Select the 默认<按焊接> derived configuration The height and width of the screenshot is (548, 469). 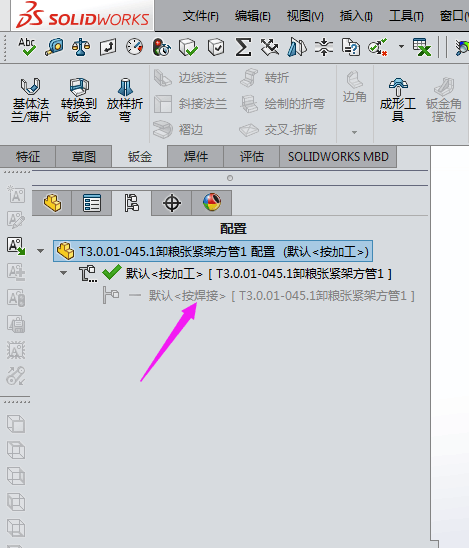tap(281, 296)
